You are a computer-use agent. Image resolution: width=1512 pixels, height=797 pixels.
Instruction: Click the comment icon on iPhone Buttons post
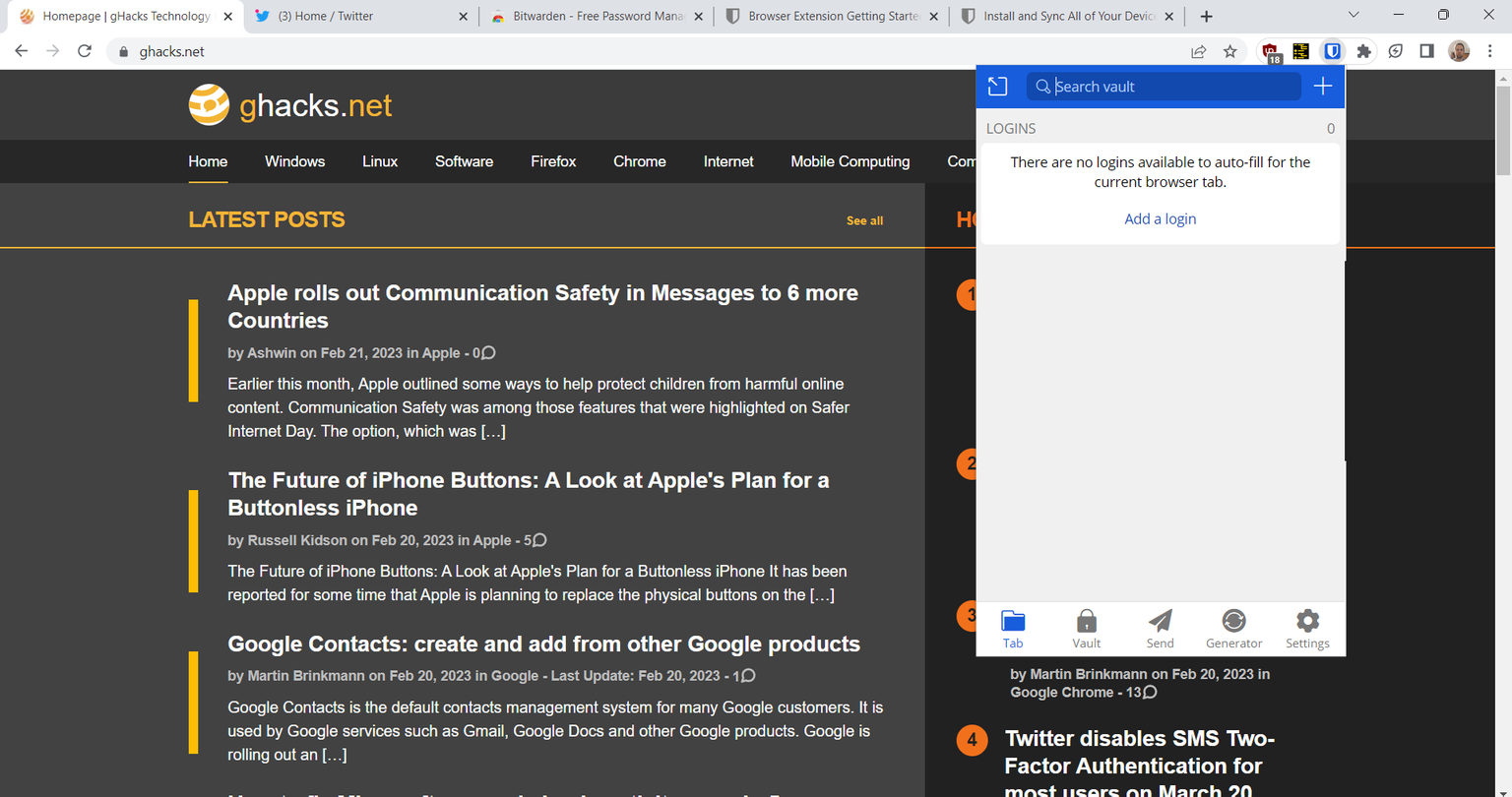pos(539,540)
